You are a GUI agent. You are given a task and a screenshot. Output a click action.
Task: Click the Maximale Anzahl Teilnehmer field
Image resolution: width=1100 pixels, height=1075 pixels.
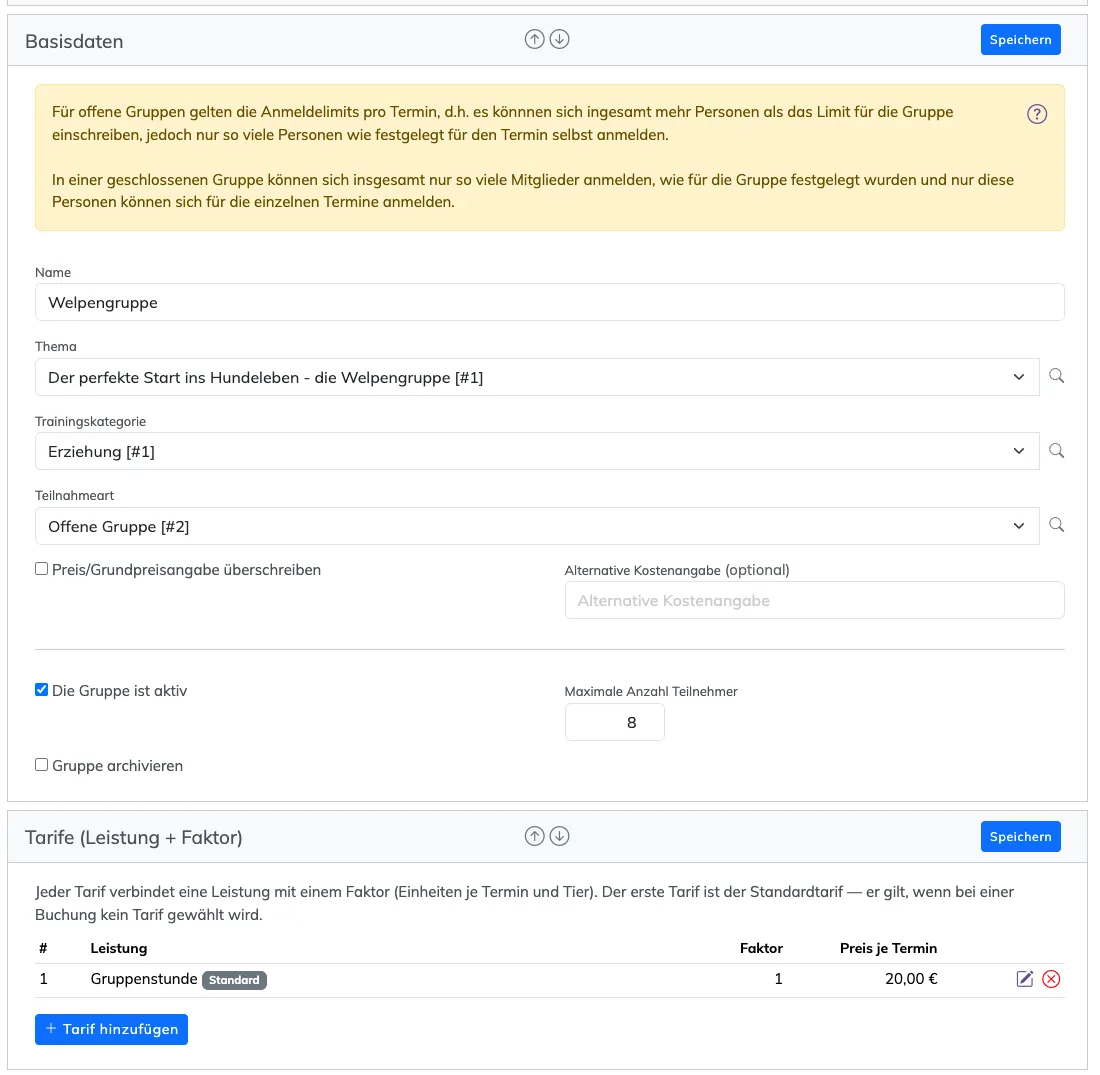coord(615,723)
